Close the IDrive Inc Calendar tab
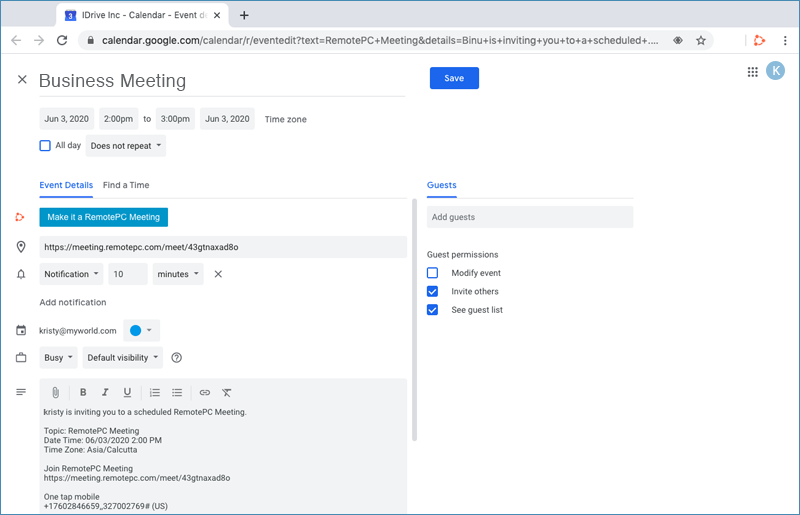Viewport: 800px width, 515px height. [217, 15]
